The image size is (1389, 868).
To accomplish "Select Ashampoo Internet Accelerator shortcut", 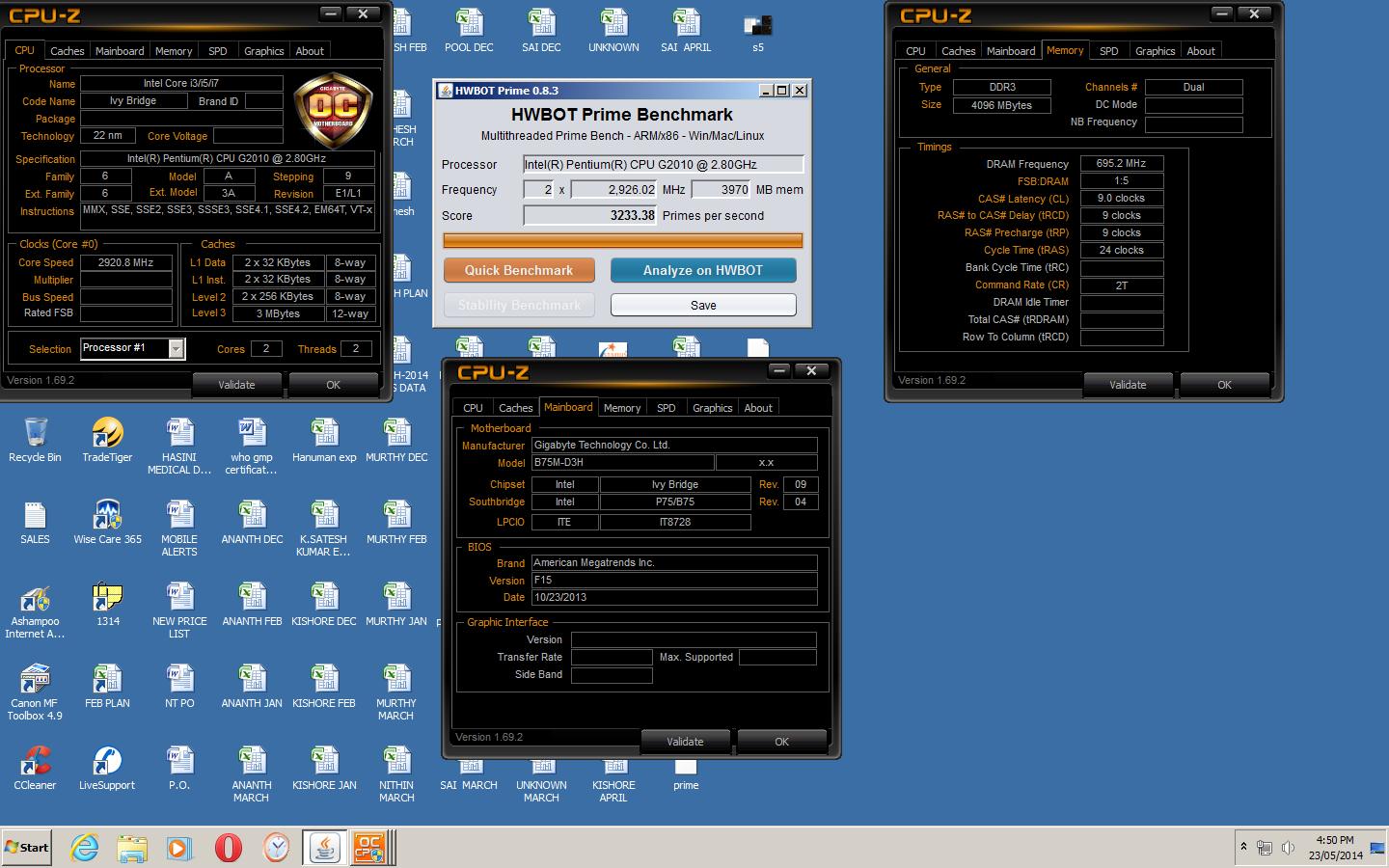I will pos(35,610).
